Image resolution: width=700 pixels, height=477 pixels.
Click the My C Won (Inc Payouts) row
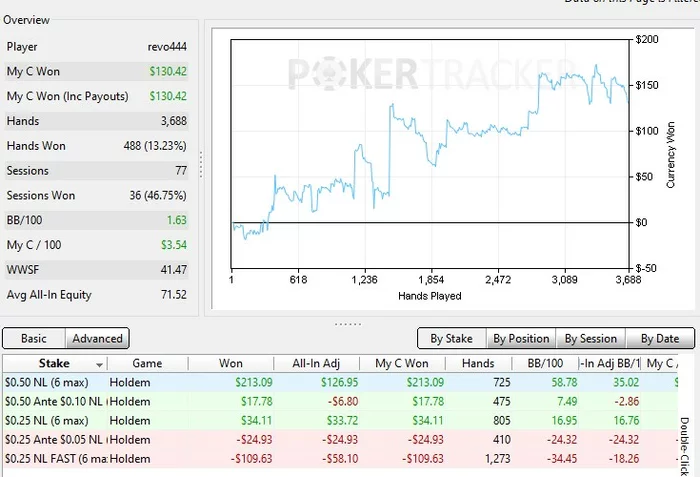pos(96,96)
